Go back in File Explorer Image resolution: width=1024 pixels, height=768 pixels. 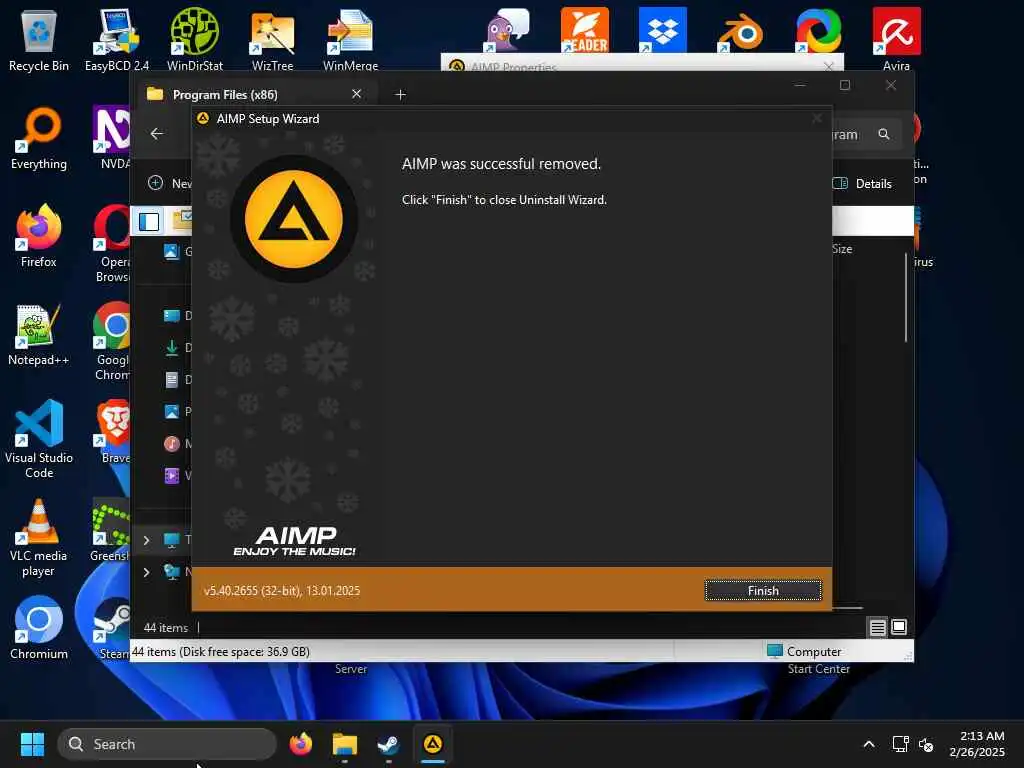coord(157,134)
